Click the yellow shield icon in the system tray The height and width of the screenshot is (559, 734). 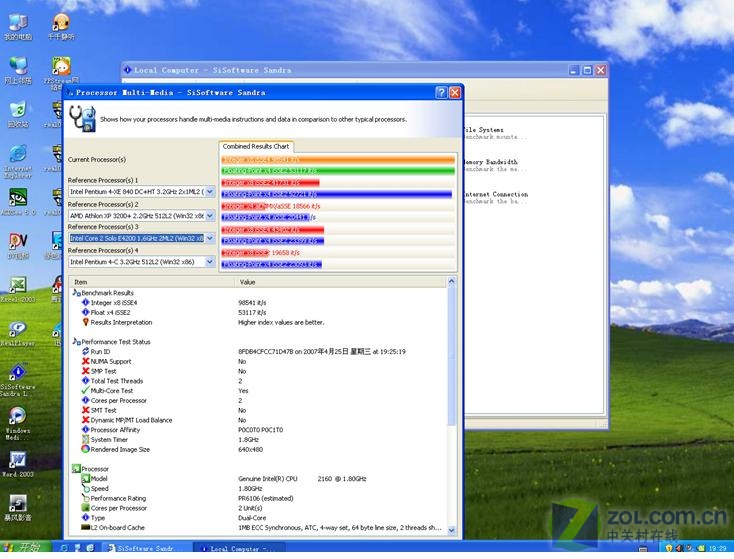pyautogui.click(x=668, y=548)
